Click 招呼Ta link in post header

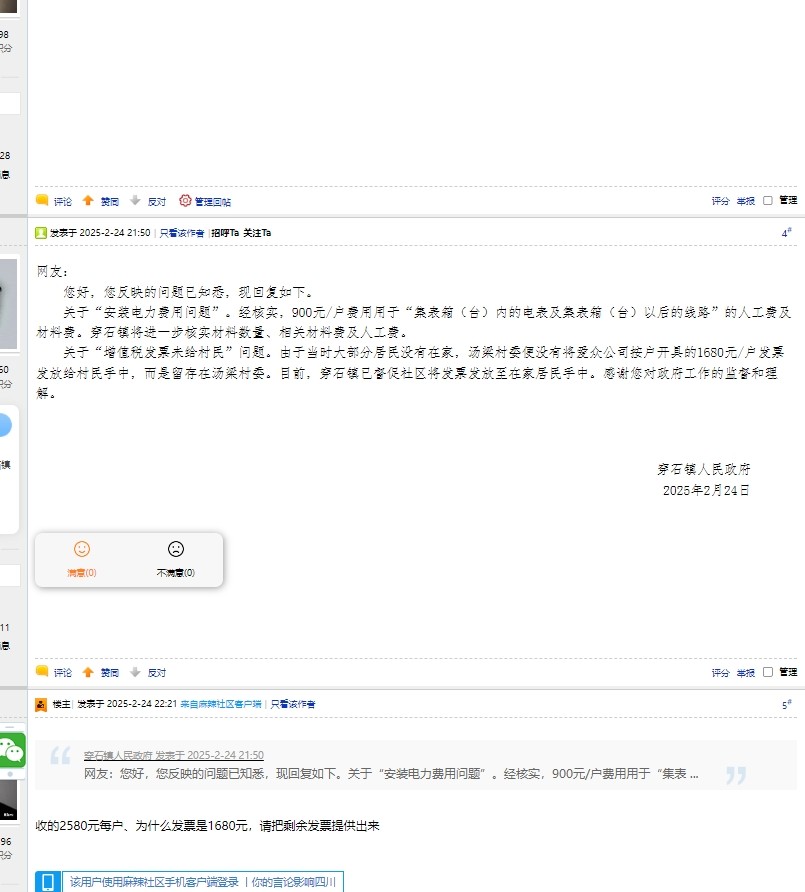click(x=224, y=232)
